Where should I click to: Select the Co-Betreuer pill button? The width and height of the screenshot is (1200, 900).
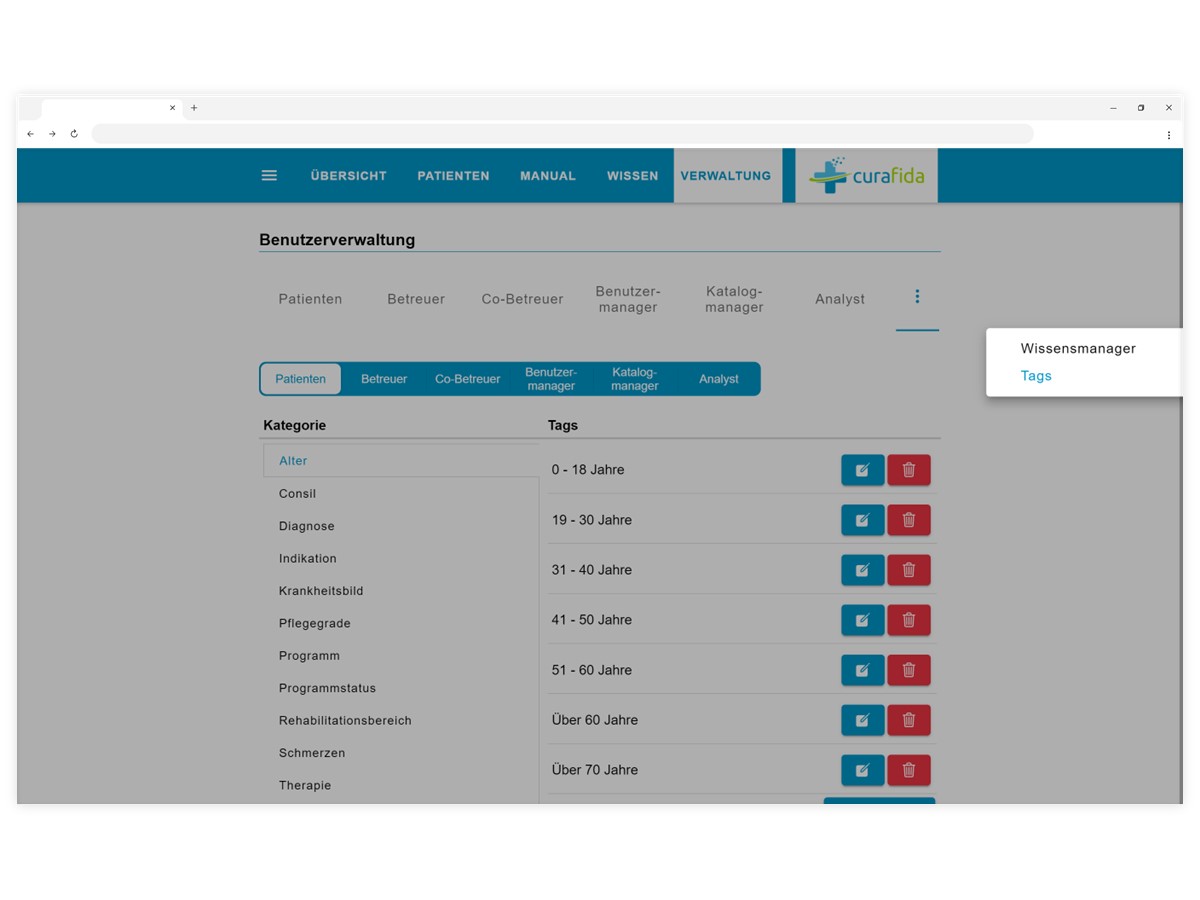pyautogui.click(x=468, y=379)
